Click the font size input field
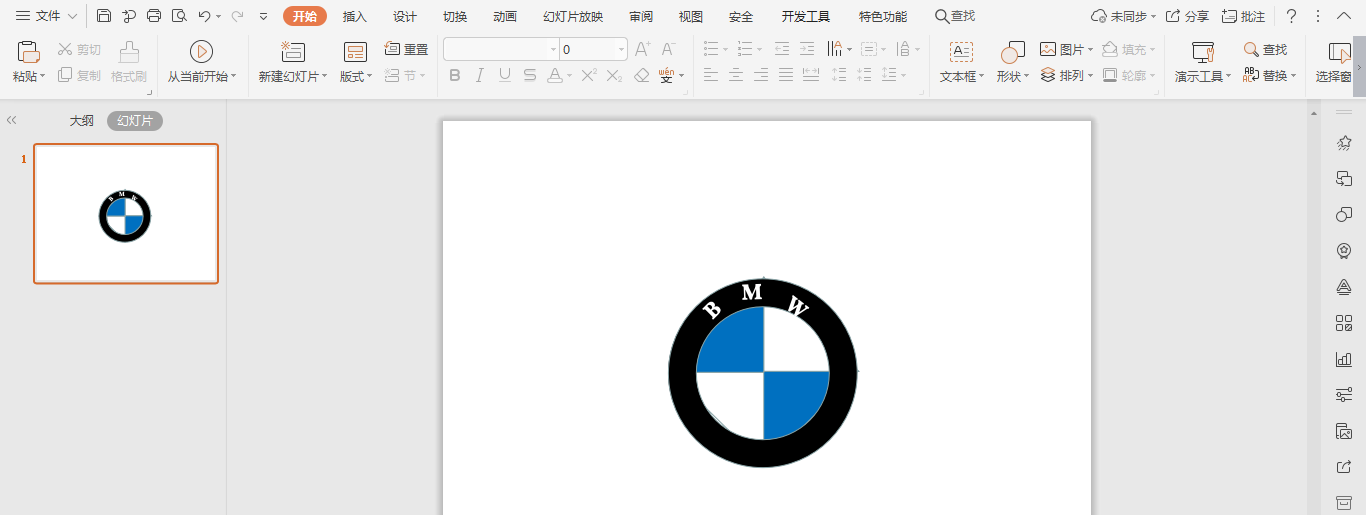The height and width of the screenshot is (515, 1366). pos(587,49)
